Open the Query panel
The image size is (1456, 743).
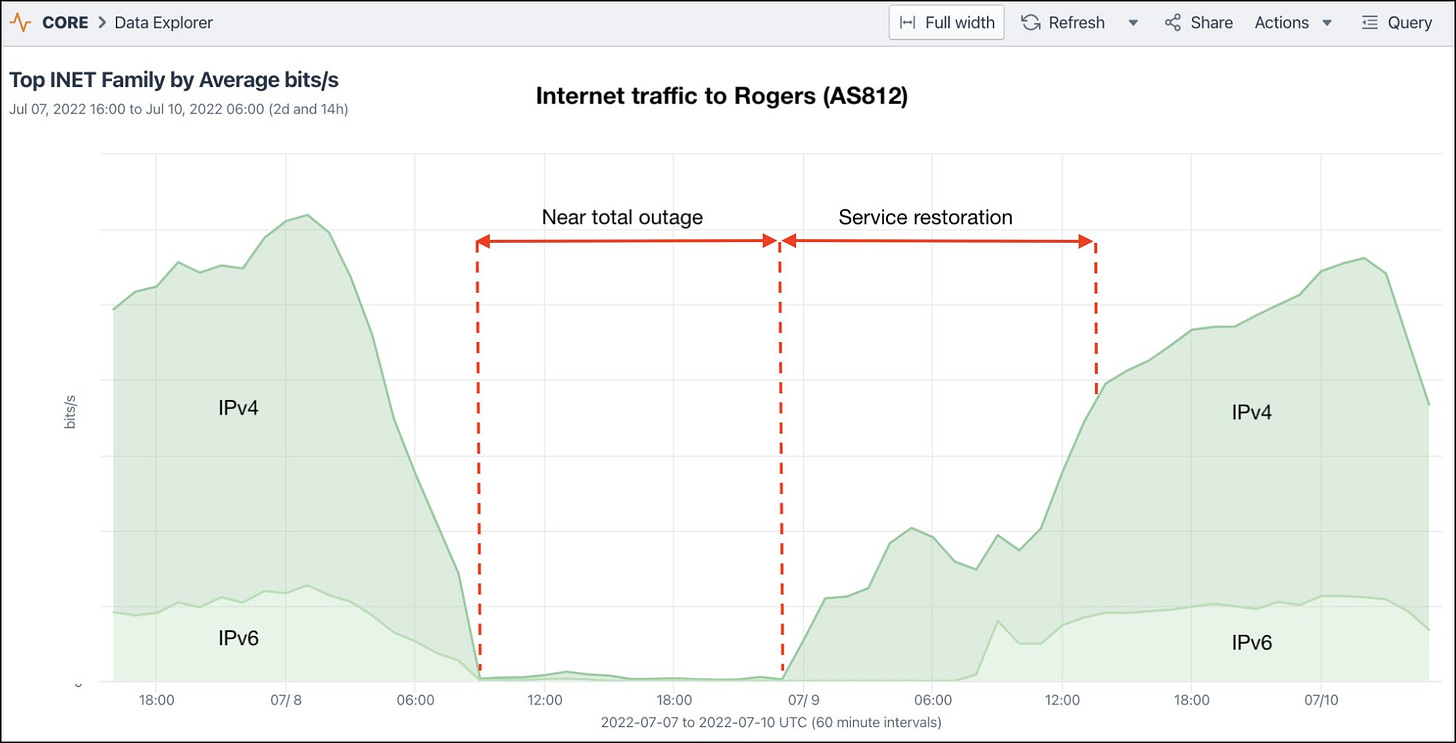(x=1397, y=22)
